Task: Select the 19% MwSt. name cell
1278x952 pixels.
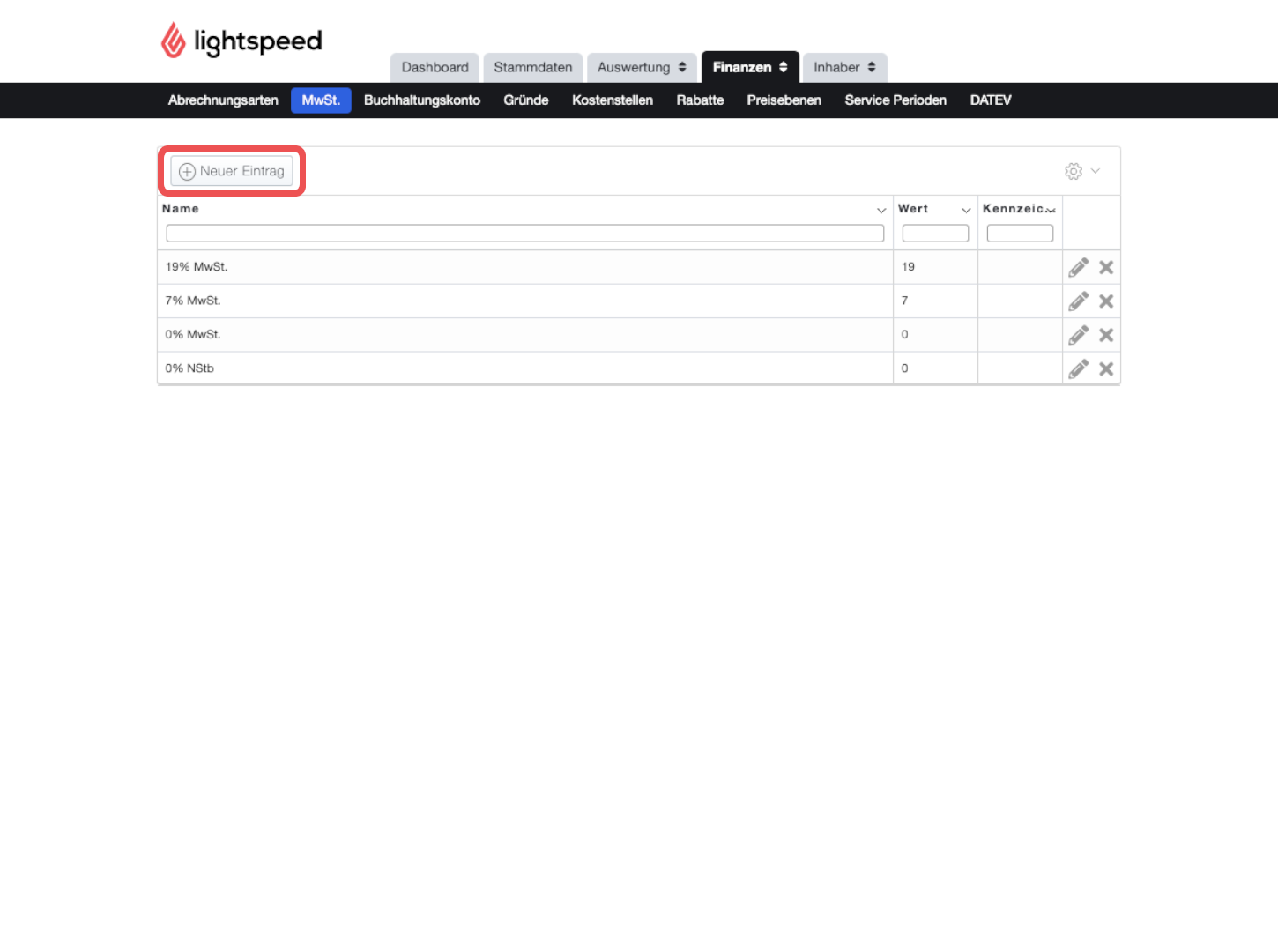Action: (525, 267)
